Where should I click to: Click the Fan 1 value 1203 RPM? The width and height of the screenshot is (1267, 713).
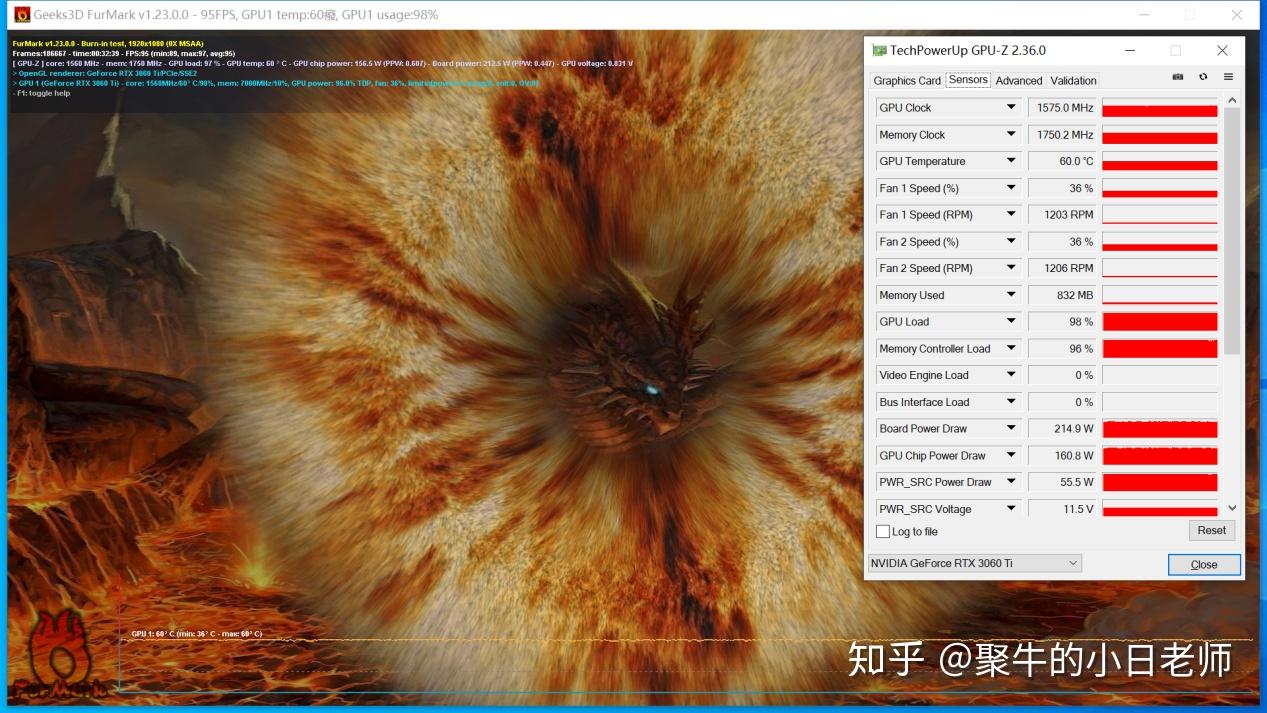pyautogui.click(x=1064, y=214)
